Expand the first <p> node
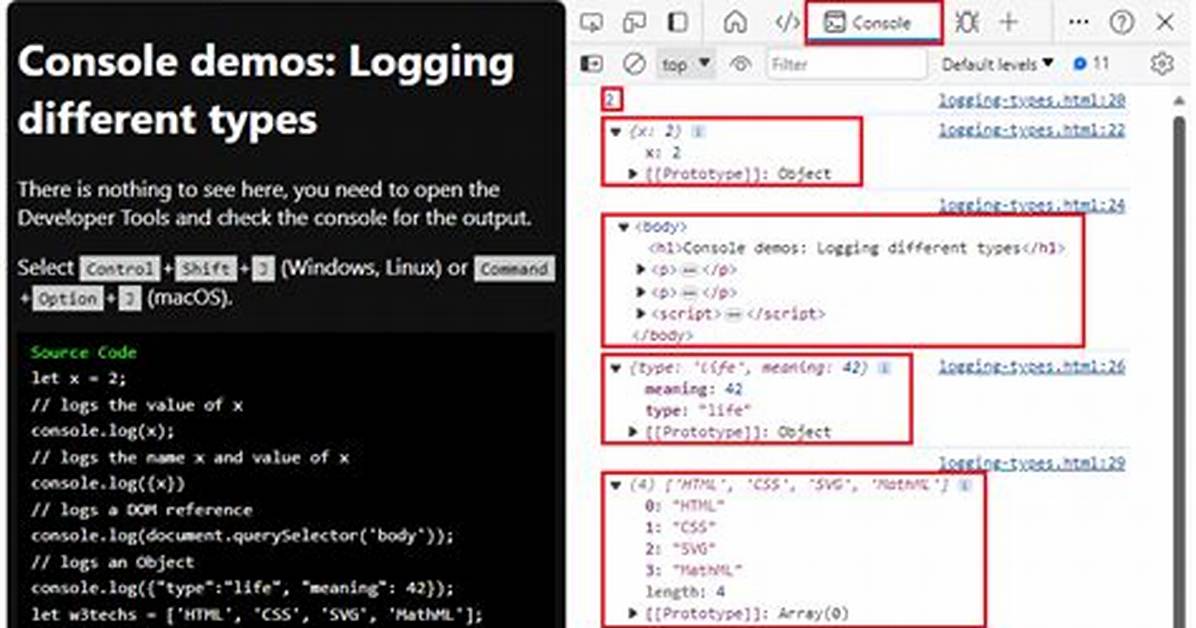1196x628 pixels. pyautogui.click(x=641, y=269)
